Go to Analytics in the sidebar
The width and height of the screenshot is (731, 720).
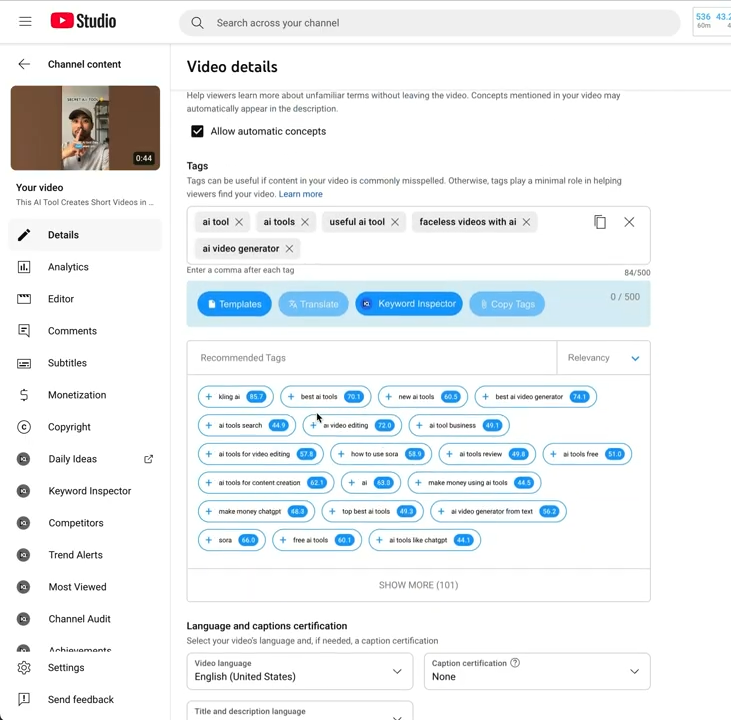click(68, 267)
